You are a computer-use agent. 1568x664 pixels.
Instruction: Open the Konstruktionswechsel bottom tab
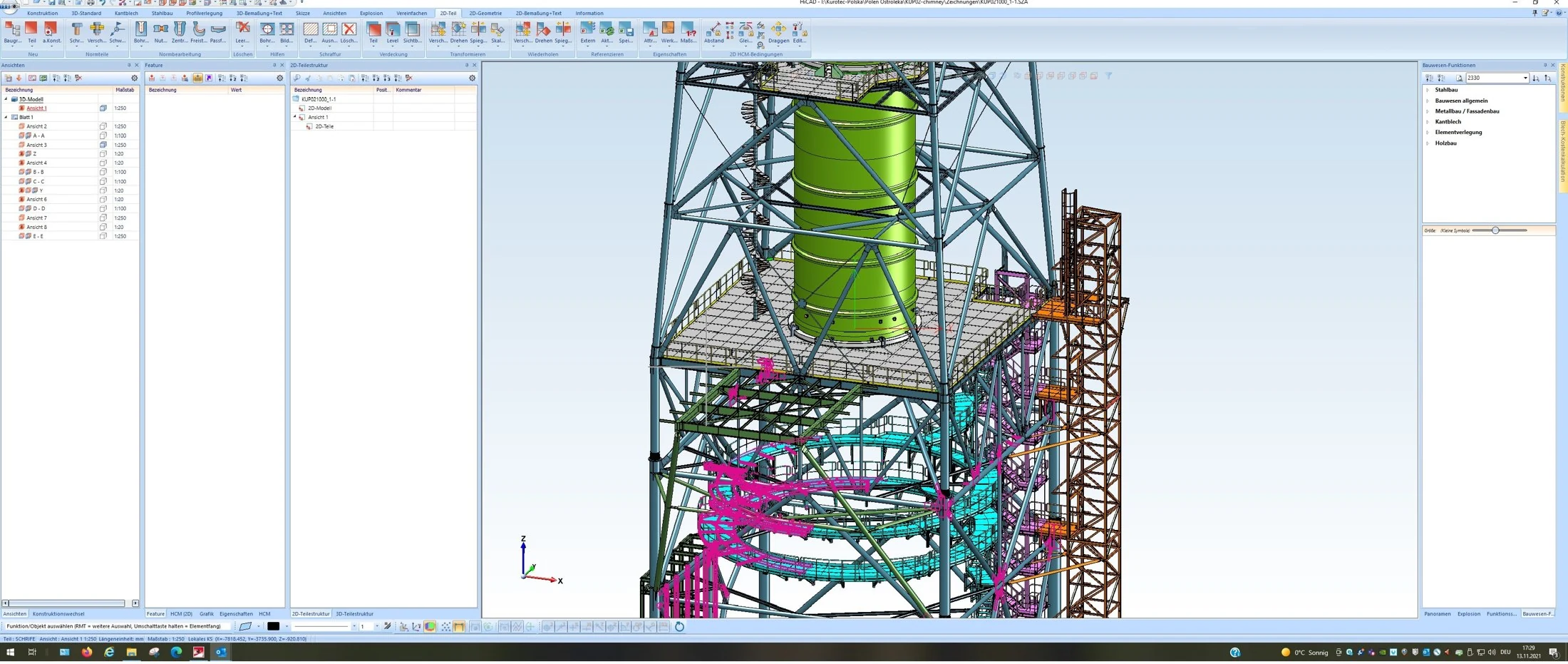(x=58, y=614)
